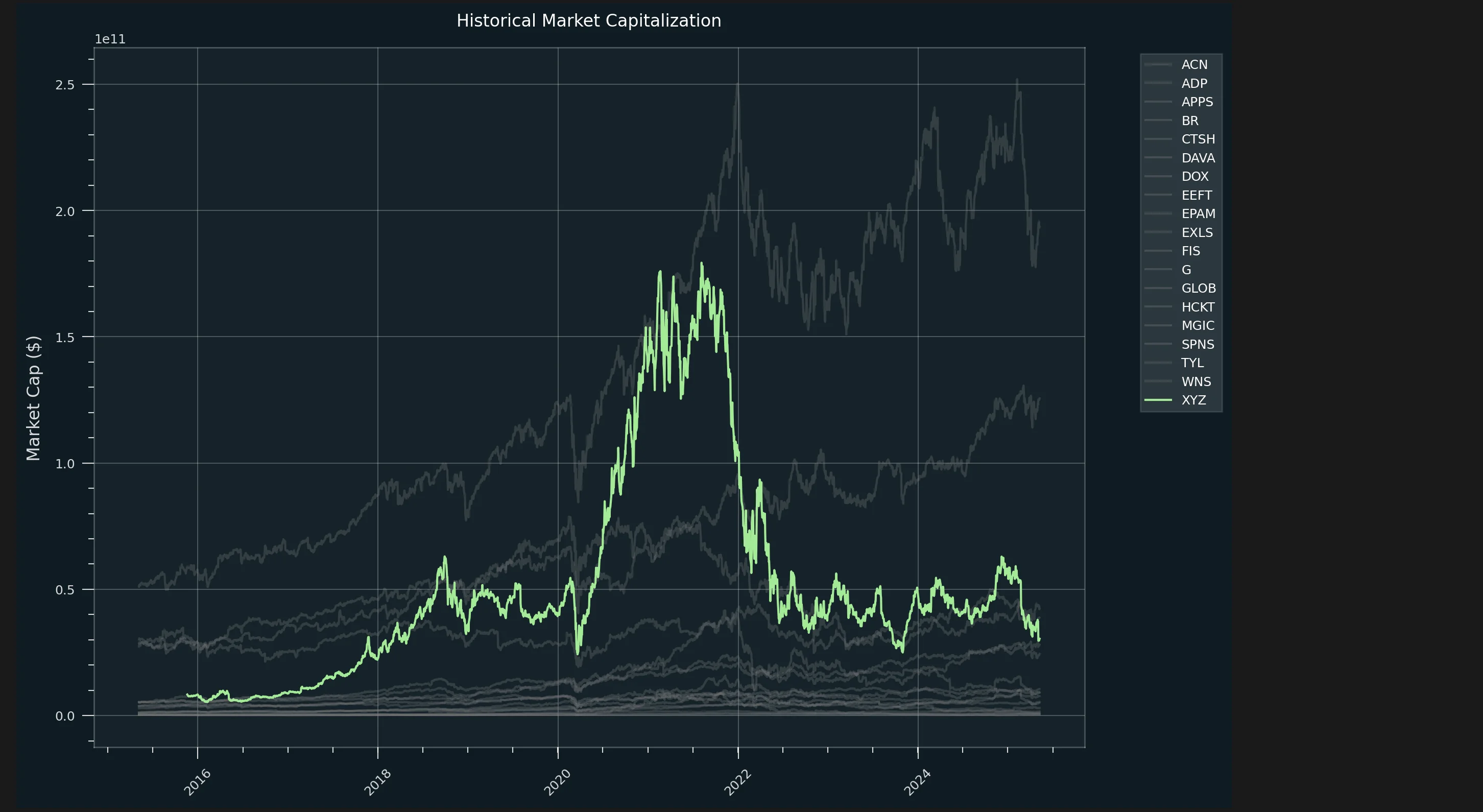This screenshot has width=1483, height=812.
Task: Click the CTSH legend label
Action: click(x=1198, y=139)
